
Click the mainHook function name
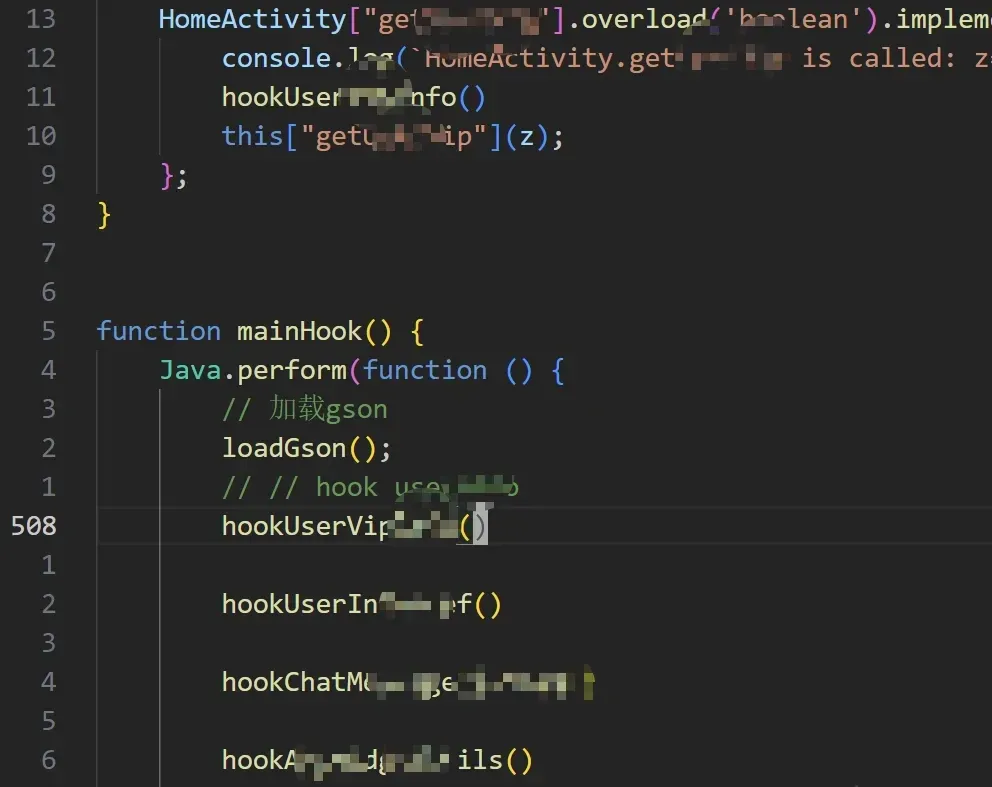coord(299,331)
